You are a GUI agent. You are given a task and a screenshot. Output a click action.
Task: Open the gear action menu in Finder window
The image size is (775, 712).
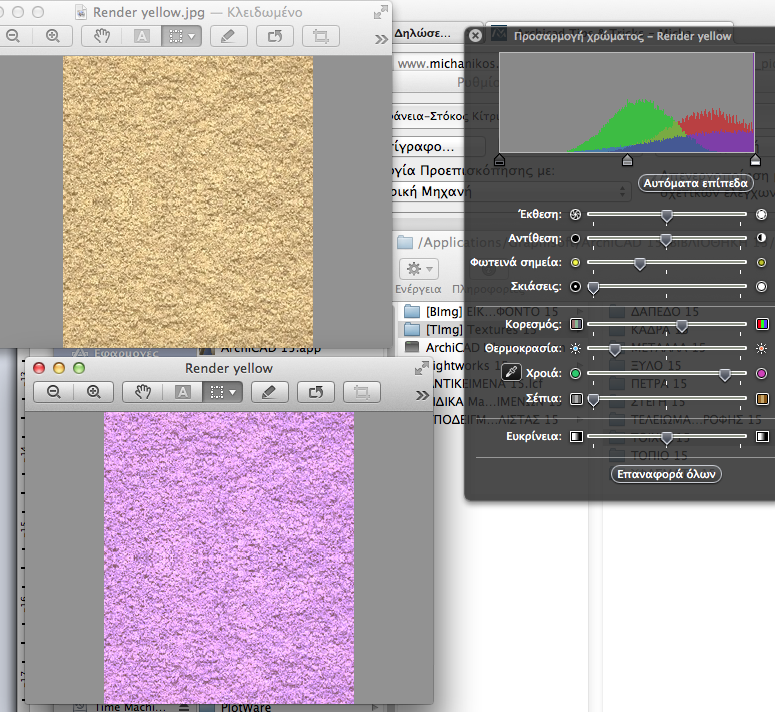(x=417, y=269)
